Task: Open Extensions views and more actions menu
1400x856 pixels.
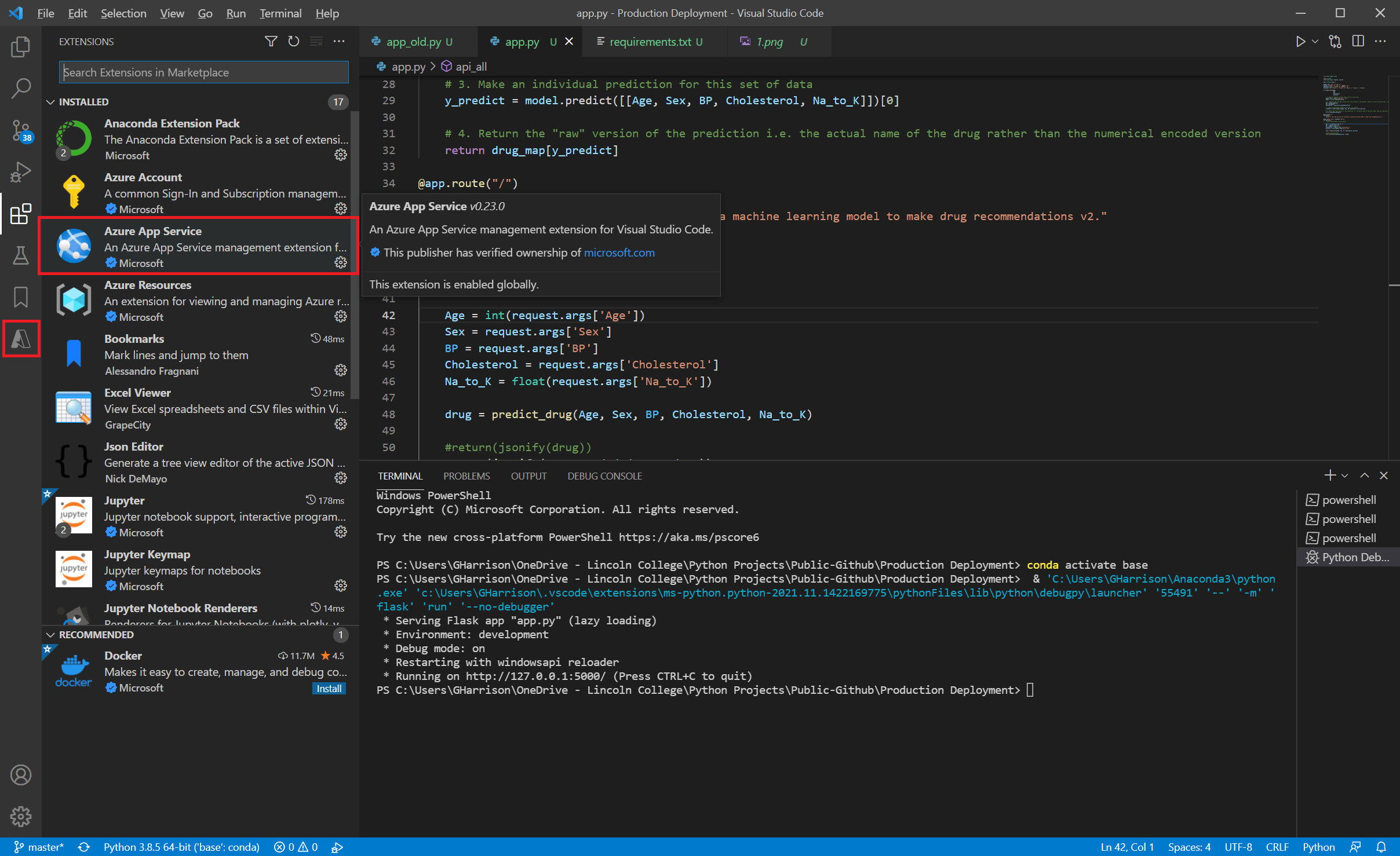Action: tap(339, 42)
